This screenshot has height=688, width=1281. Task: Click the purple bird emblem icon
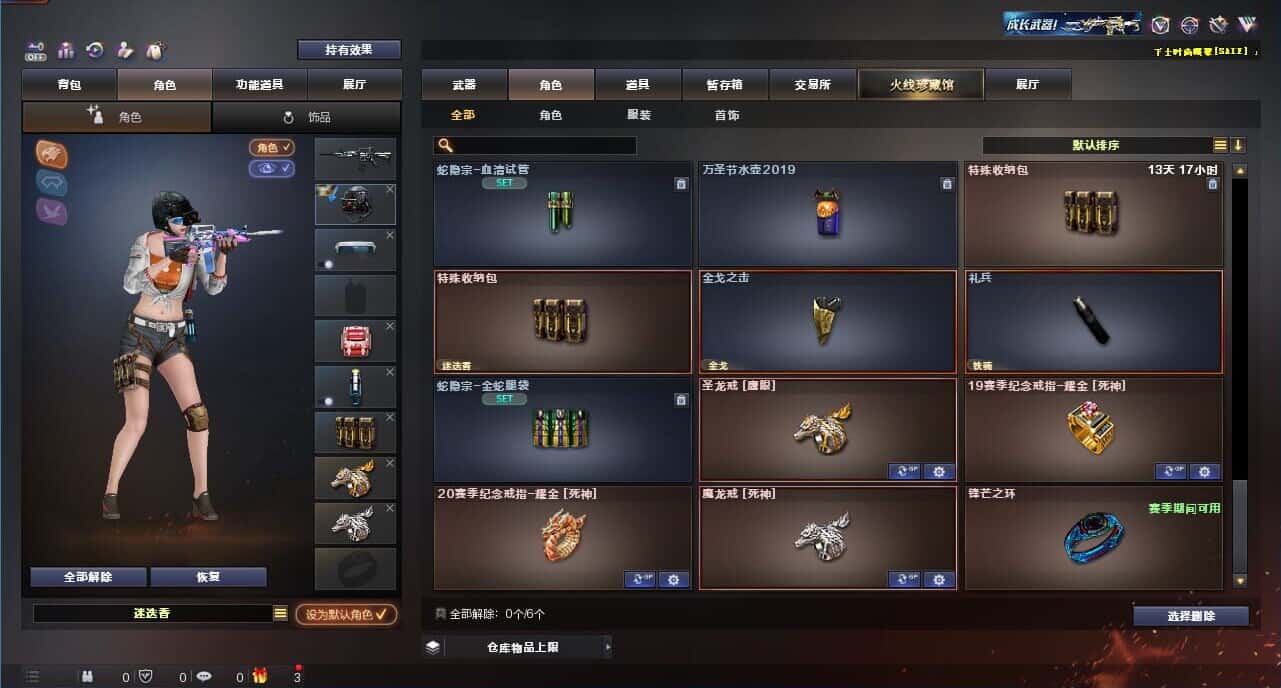[52, 210]
